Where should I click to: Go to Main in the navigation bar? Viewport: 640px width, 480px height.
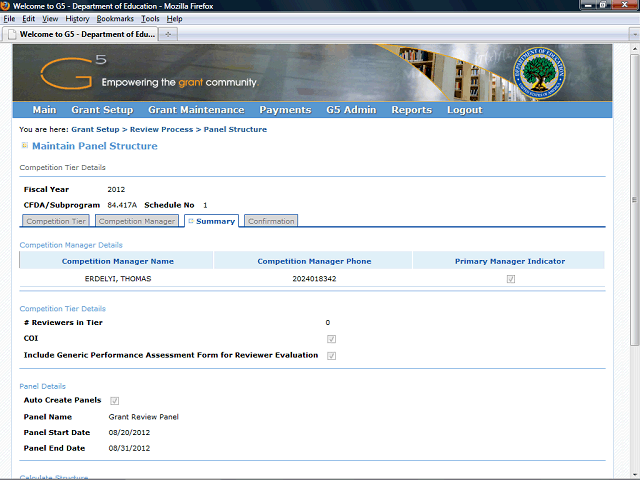pos(44,110)
